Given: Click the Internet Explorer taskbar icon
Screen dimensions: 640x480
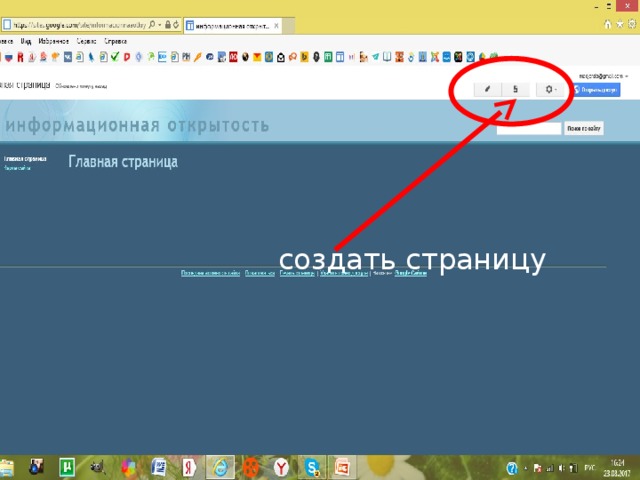Looking at the screenshot, I should click(220, 467).
